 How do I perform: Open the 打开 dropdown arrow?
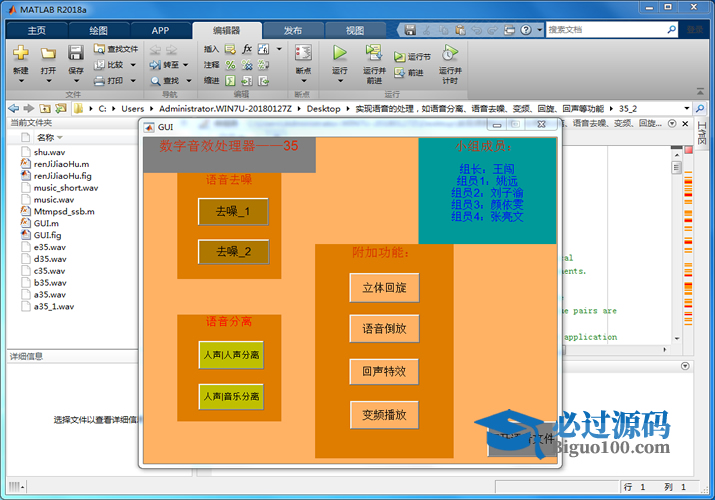(48, 81)
